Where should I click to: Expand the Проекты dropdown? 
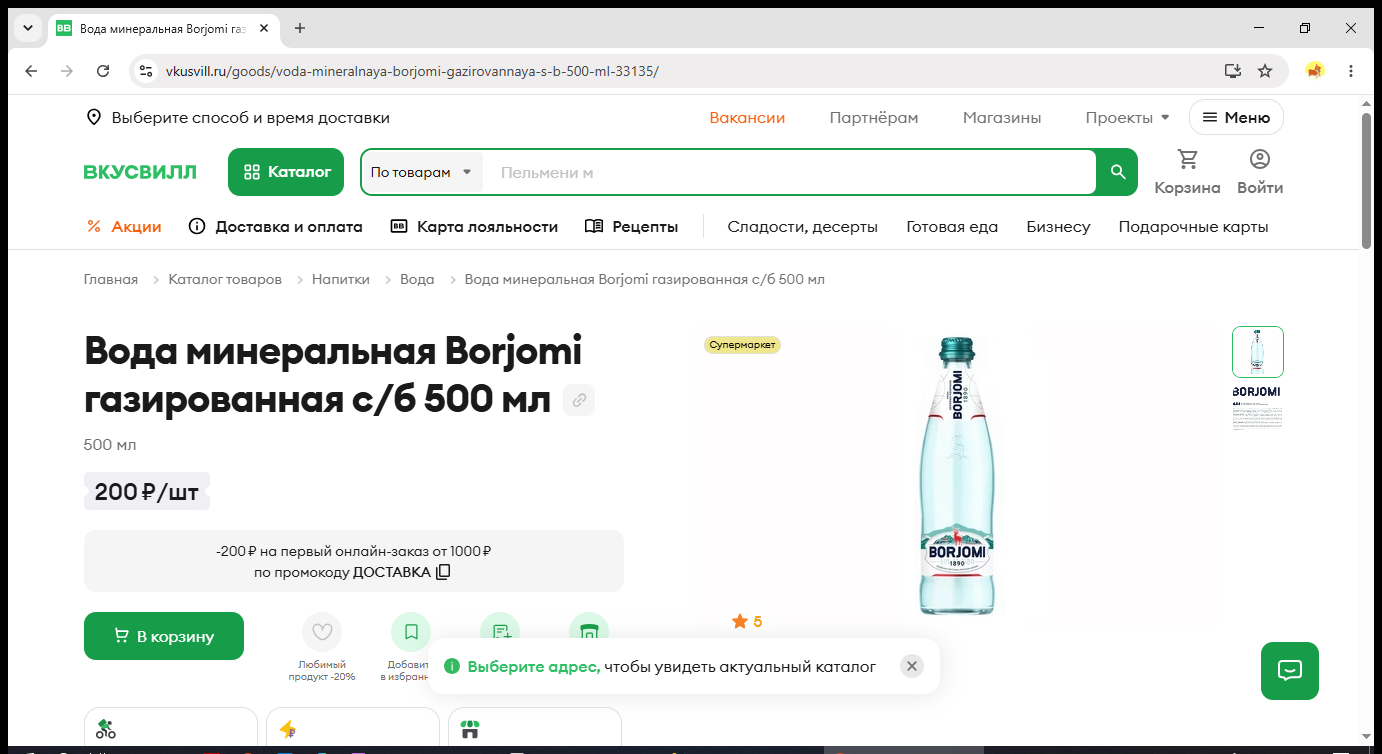click(x=1127, y=118)
